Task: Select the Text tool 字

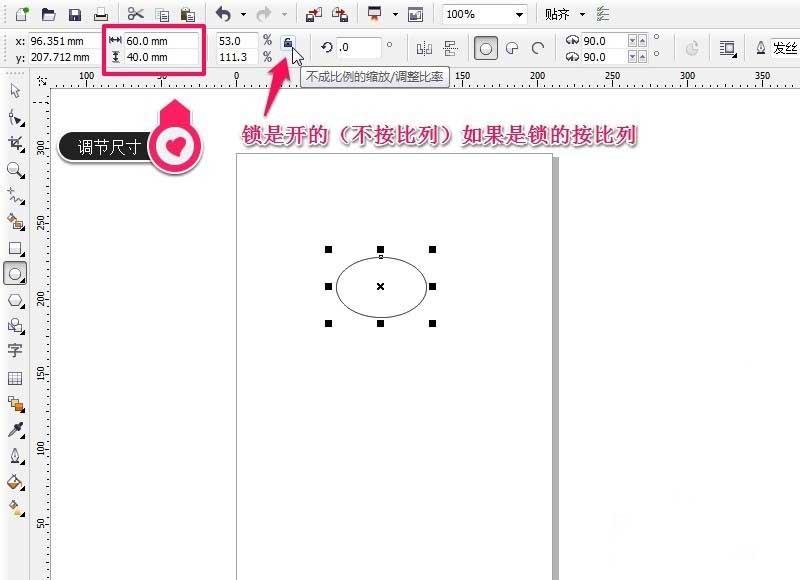Action: pos(15,350)
